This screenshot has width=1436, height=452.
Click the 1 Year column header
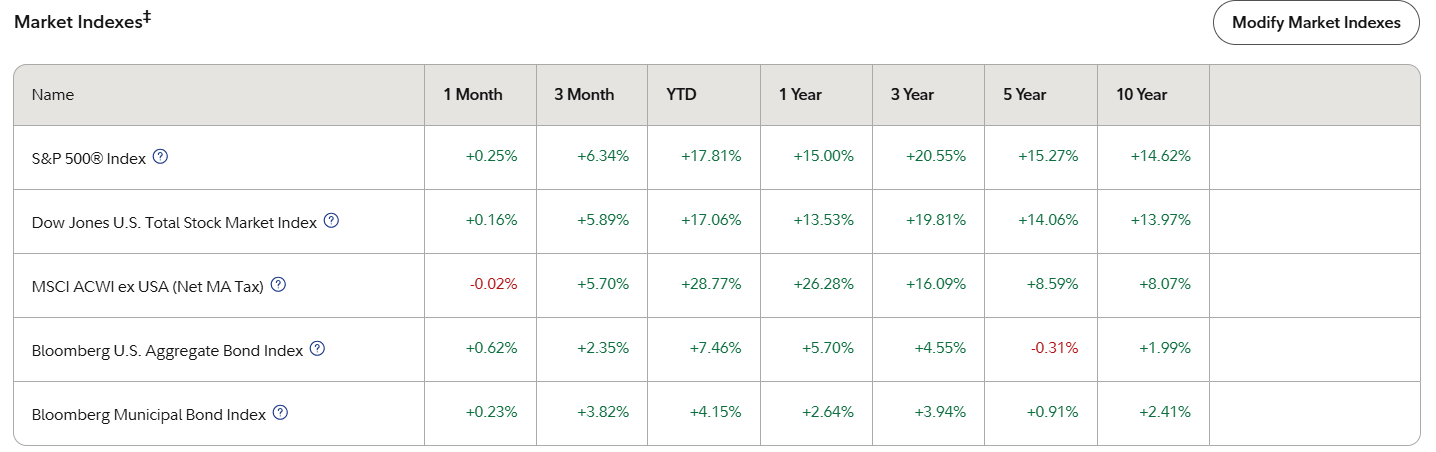(800, 95)
